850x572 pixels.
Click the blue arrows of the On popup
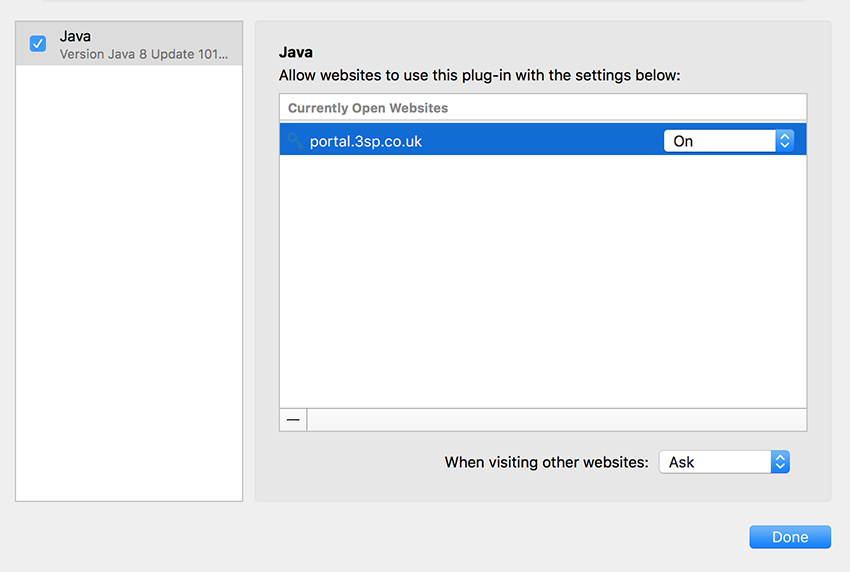785,141
